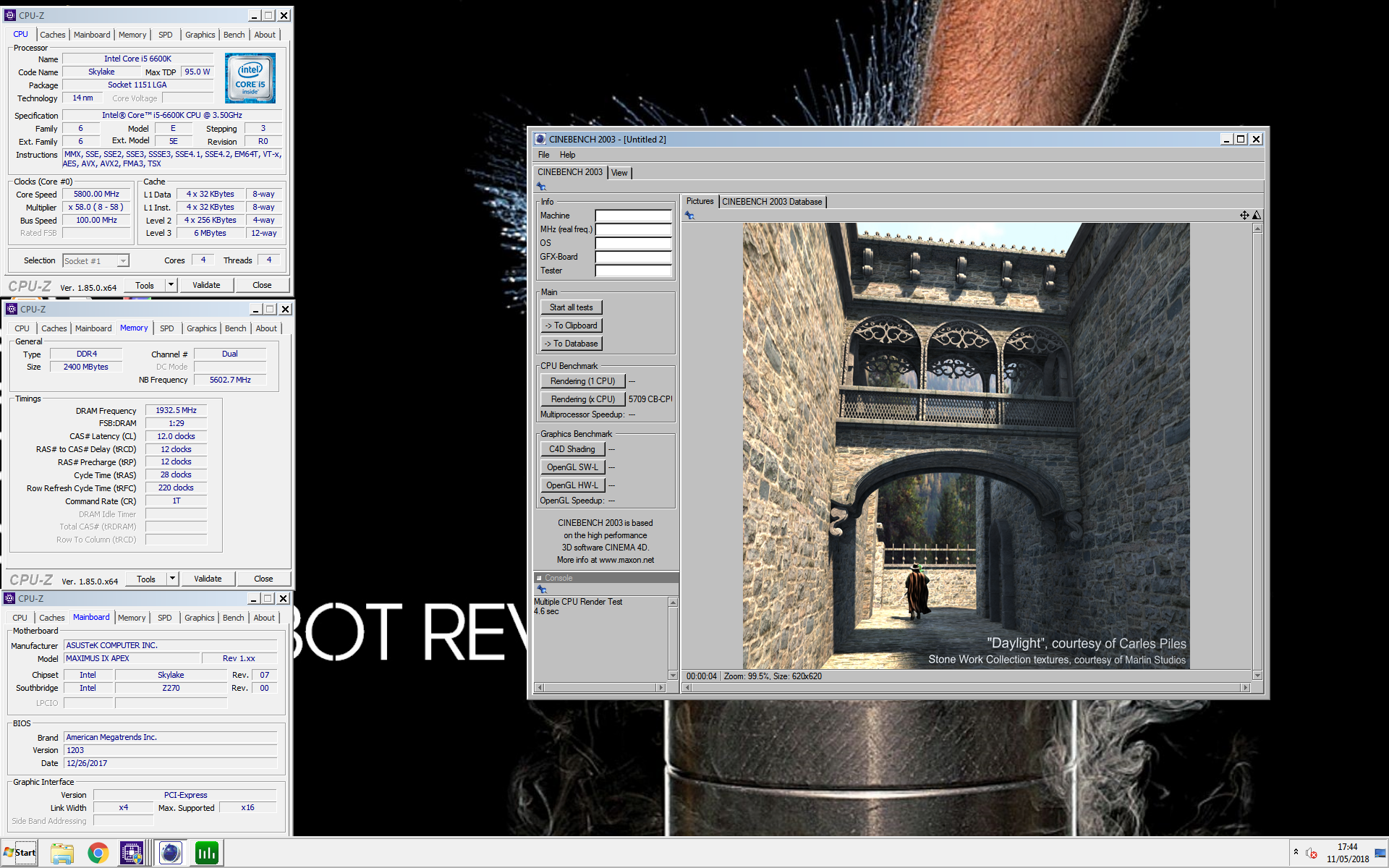
Task: Click the To Database button
Action: [571, 344]
